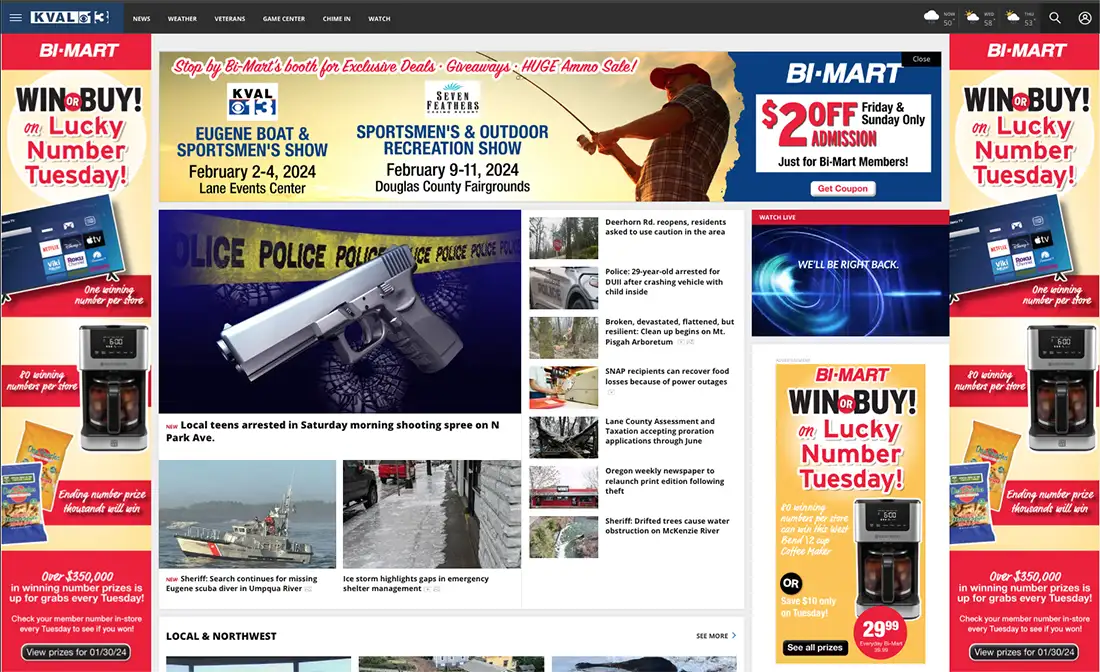Open the Weather menu
This screenshot has width=1100, height=672.
[x=182, y=19]
